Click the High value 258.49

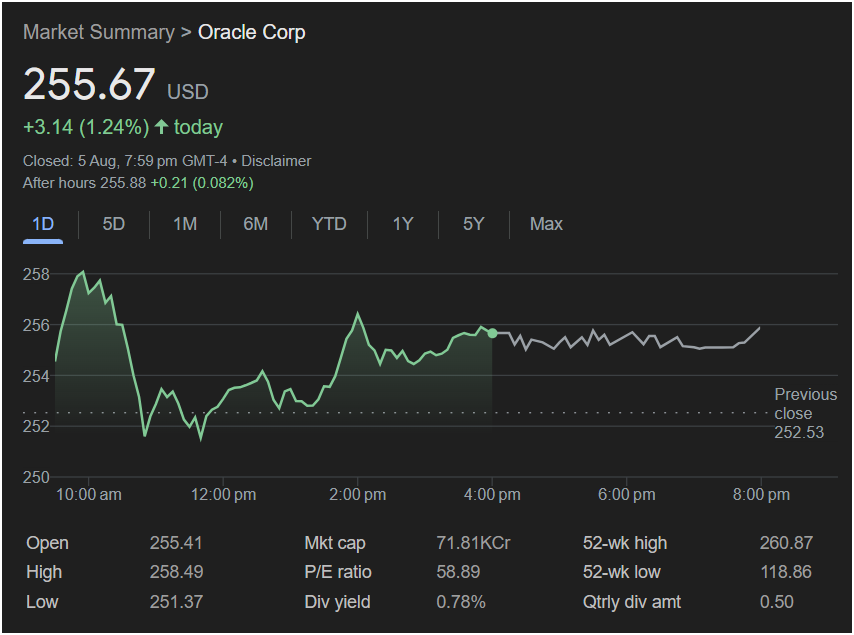tap(176, 572)
